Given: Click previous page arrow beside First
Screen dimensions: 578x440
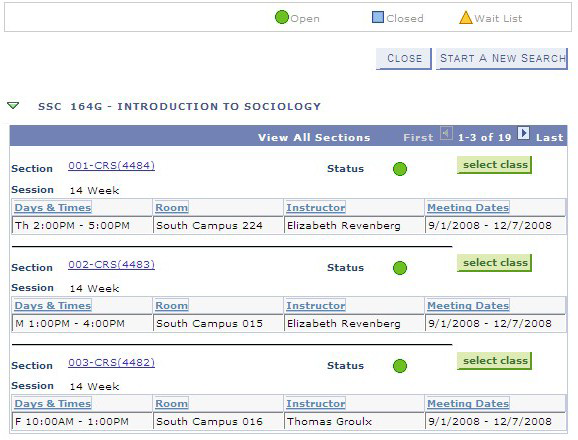Looking at the screenshot, I should click(x=446, y=133).
